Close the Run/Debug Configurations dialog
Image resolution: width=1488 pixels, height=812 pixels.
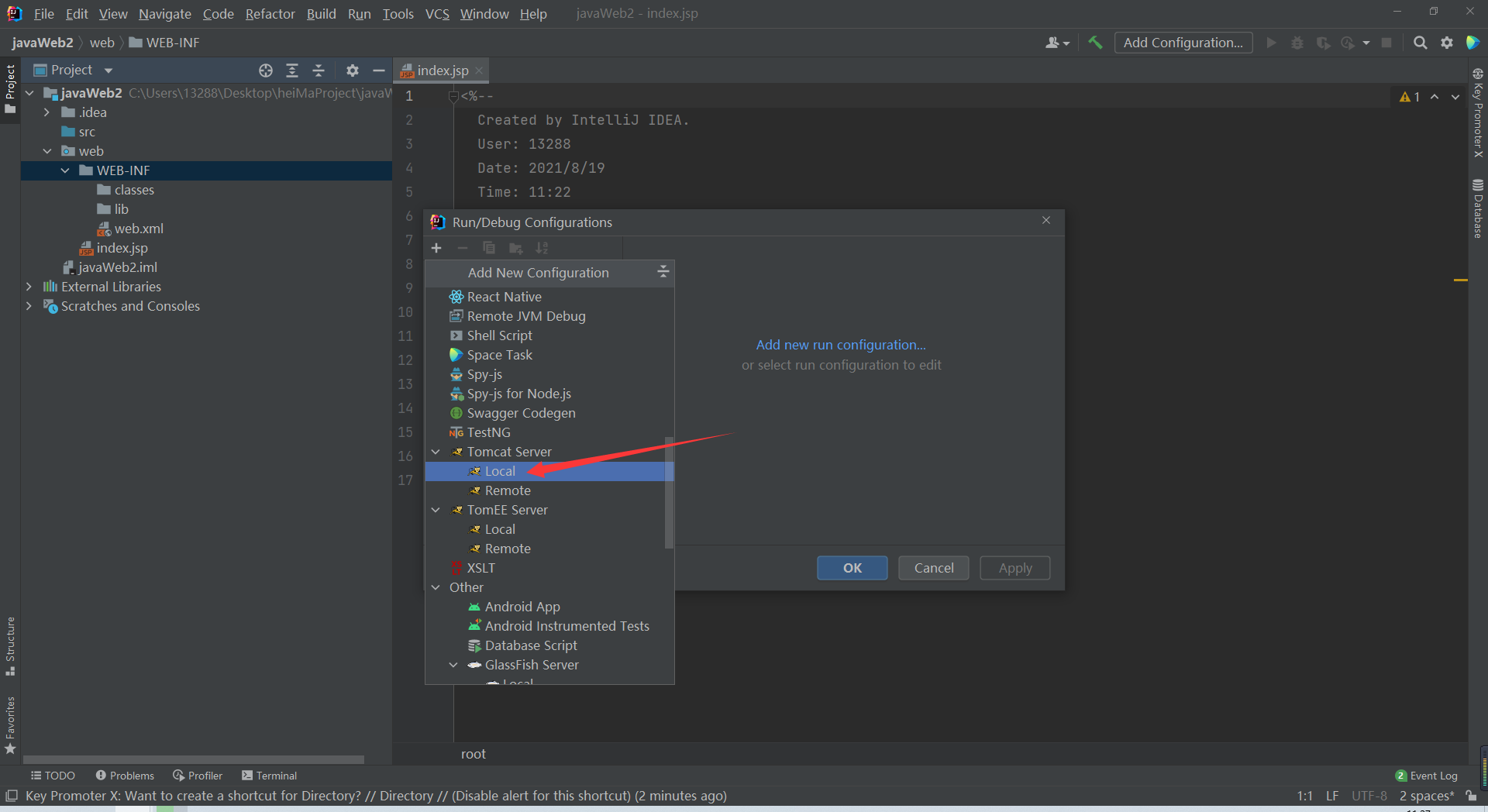(x=1046, y=221)
